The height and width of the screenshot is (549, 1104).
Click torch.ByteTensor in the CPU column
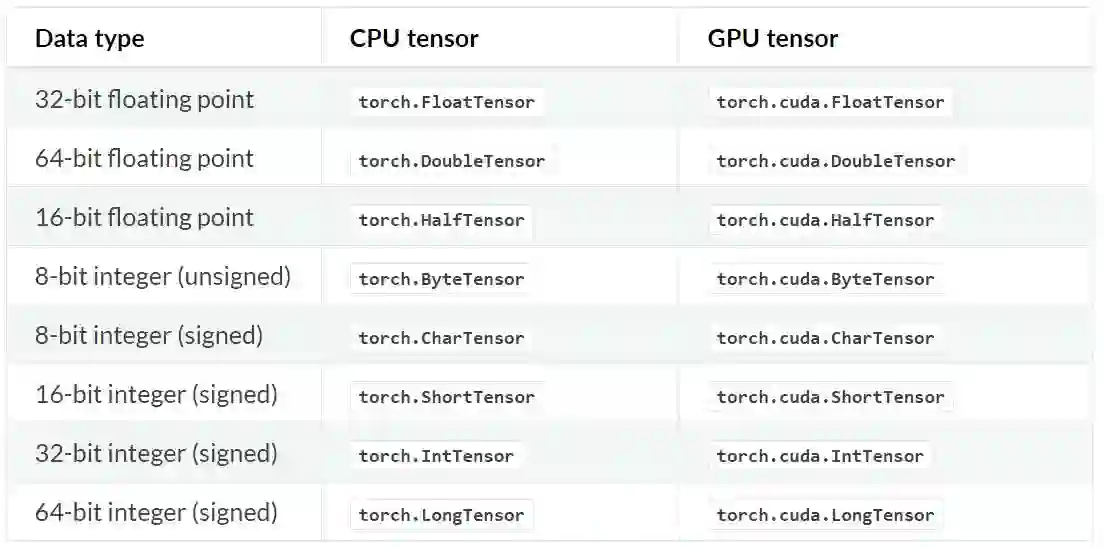441,279
